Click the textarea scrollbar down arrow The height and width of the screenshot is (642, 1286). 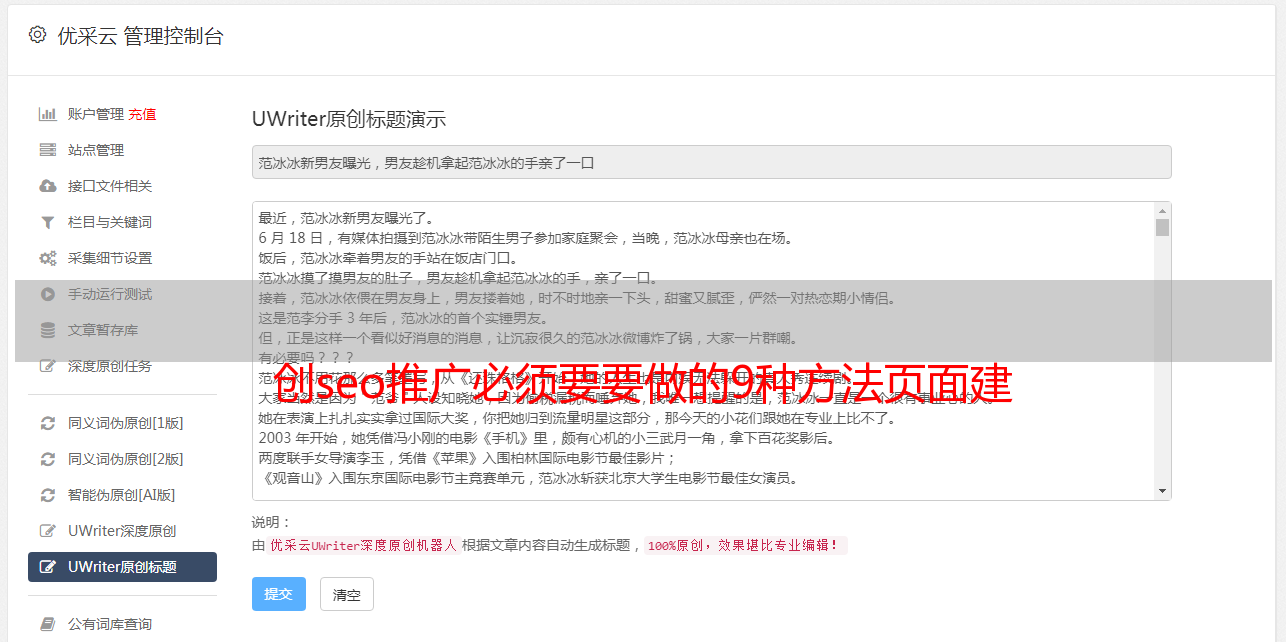click(1162, 491)
